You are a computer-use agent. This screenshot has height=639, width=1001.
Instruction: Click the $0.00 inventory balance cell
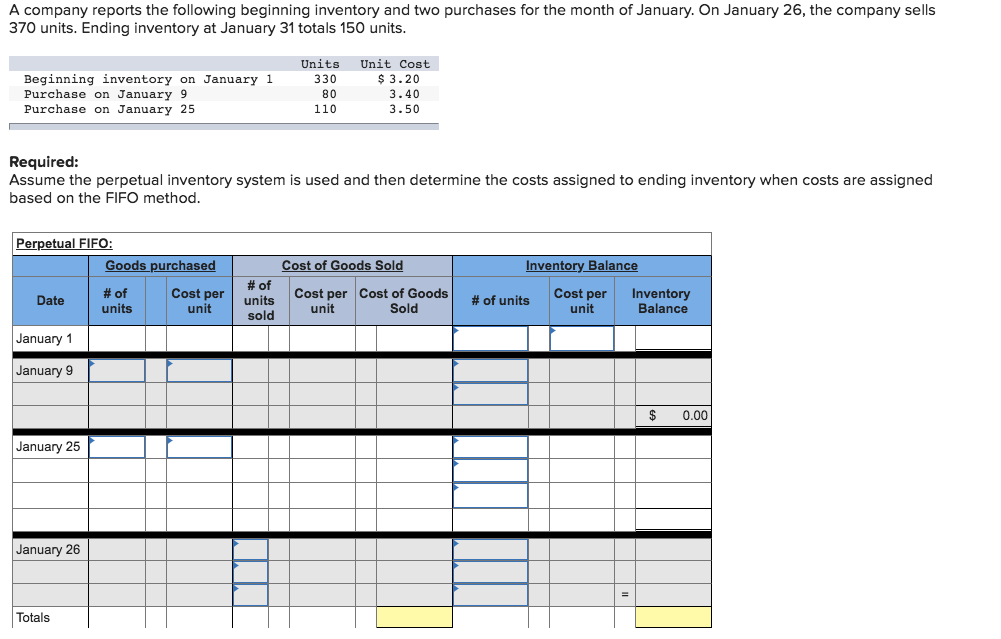coord(673,416)
